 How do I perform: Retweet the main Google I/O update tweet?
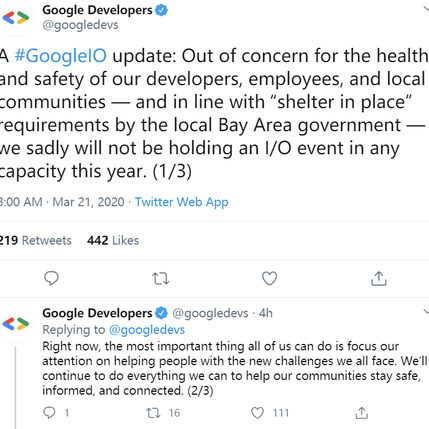(160, 279)
